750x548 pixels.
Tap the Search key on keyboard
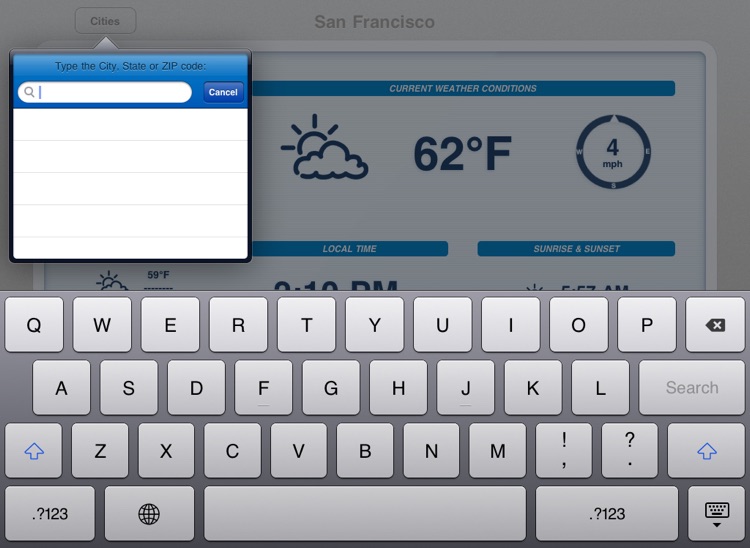tap(692, 387)
